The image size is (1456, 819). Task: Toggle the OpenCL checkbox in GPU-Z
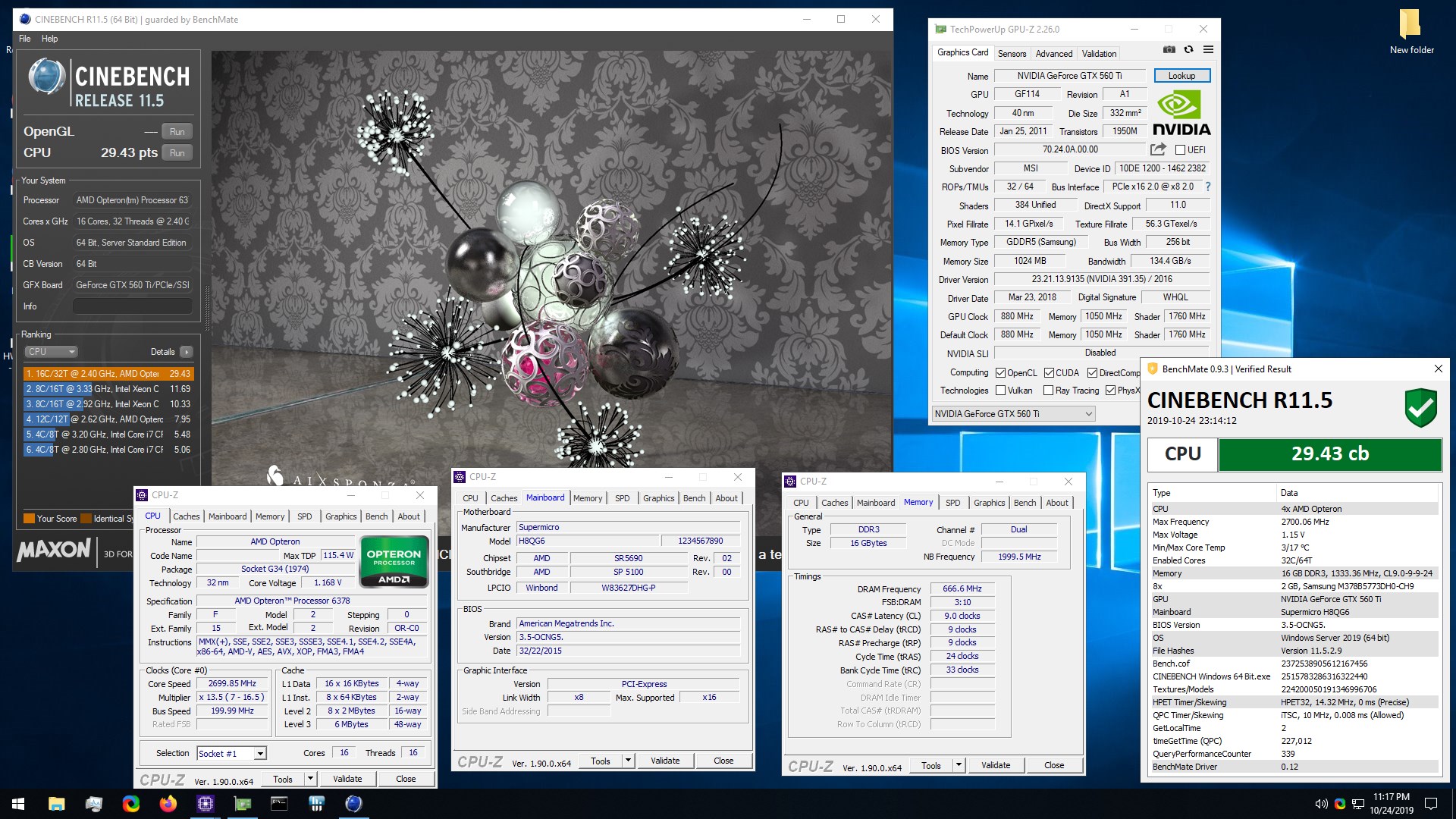[1000, 373]
